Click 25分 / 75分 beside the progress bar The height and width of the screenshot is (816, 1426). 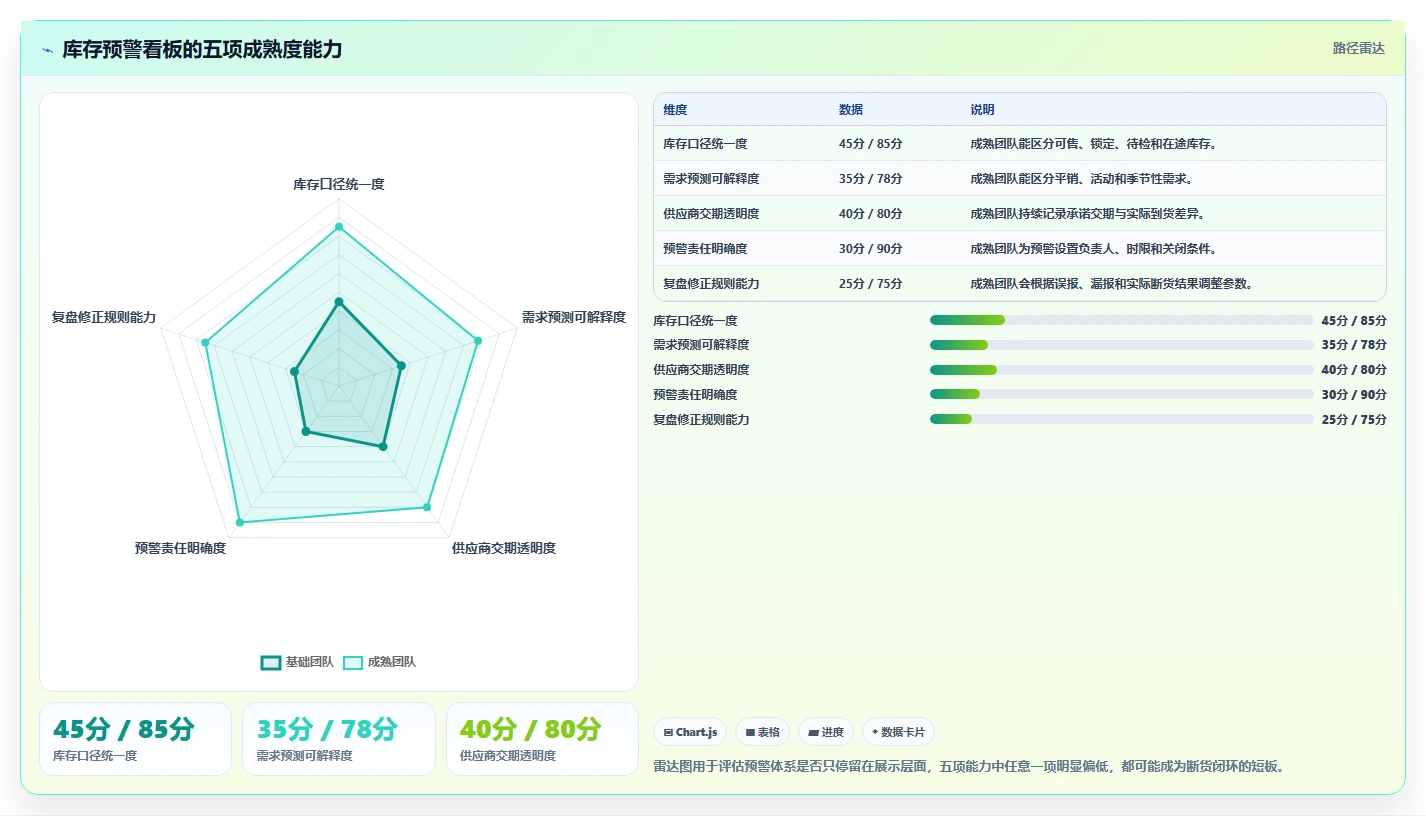pos(1354,420)
